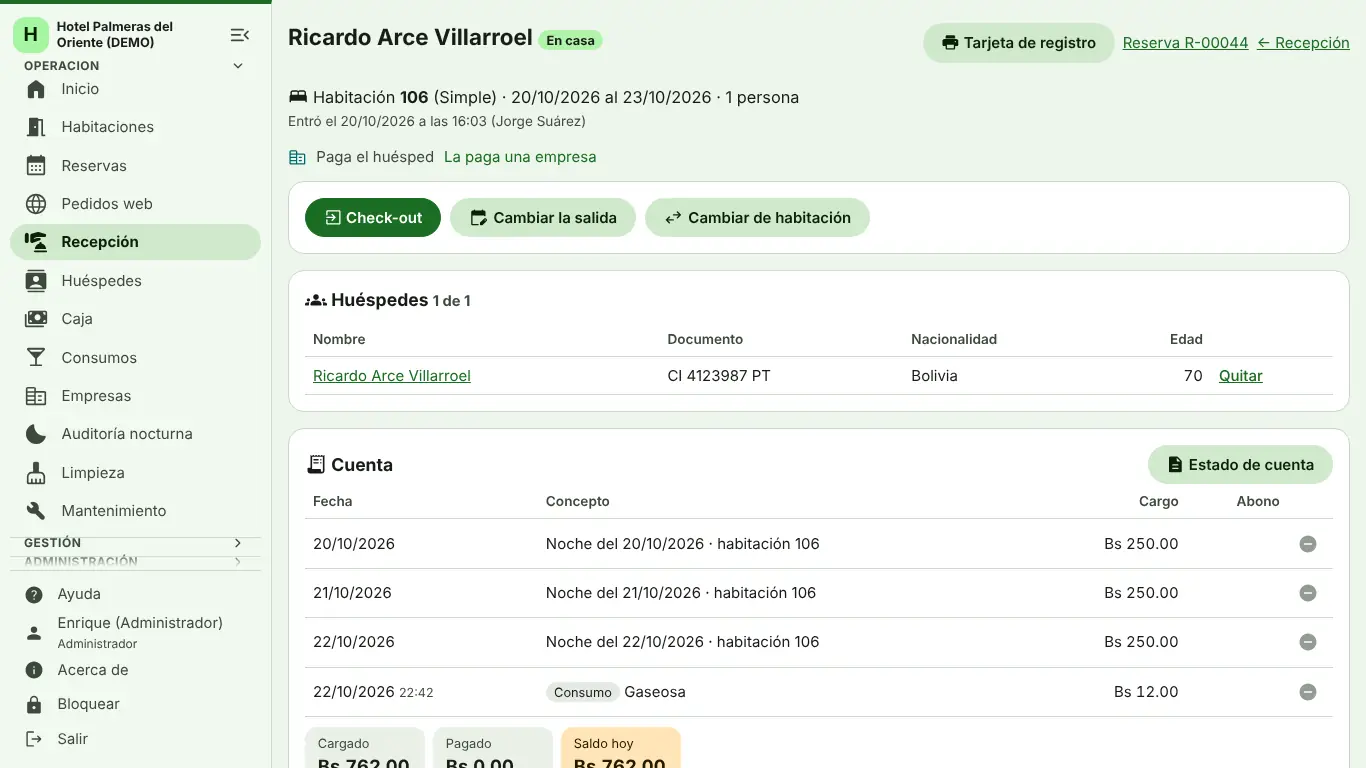Click Cambiar la salida button
Screen dimensions: 1366x768
[543, 218]
